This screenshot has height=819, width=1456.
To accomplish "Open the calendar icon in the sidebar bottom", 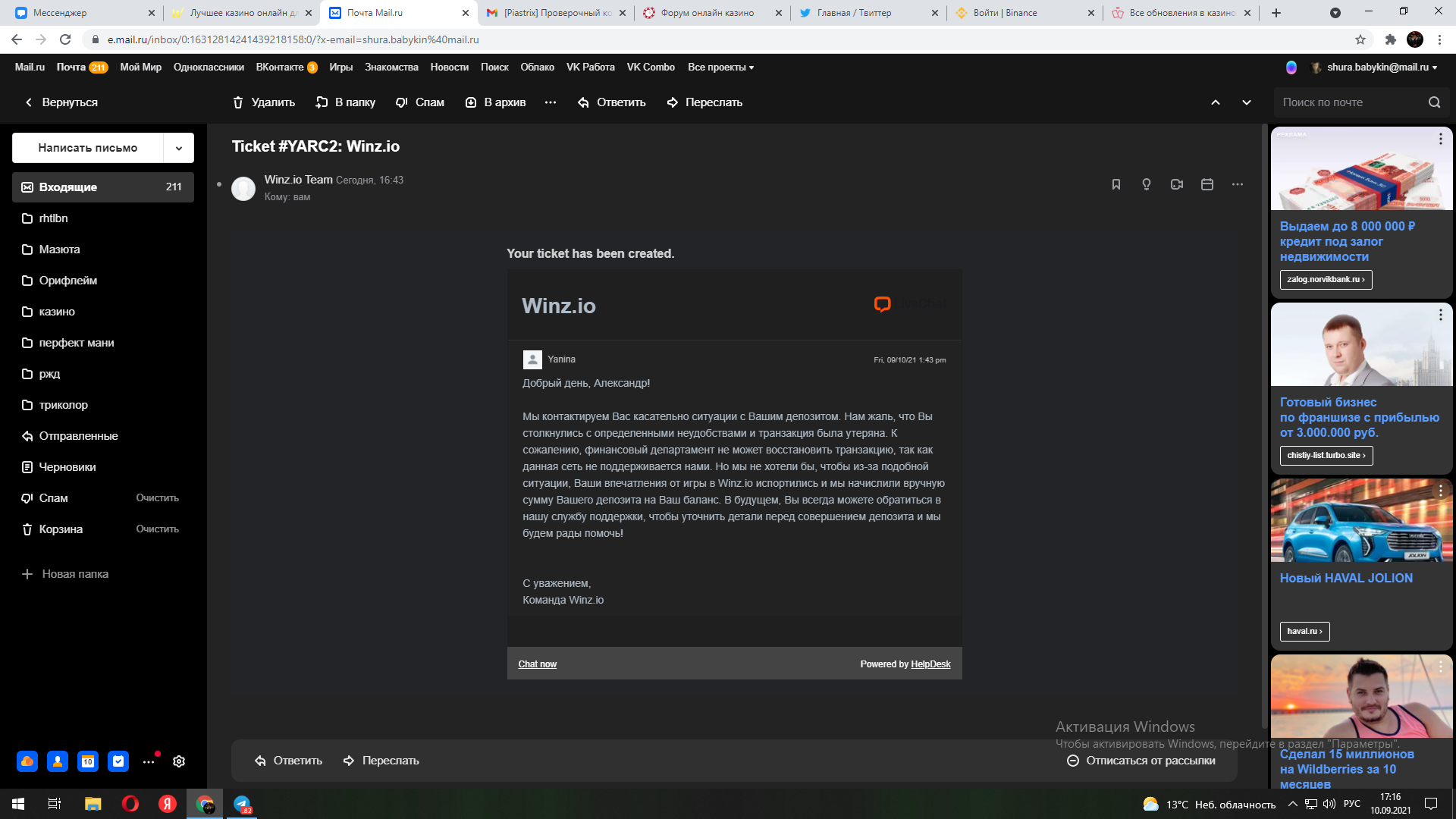I will click(88, 761).
